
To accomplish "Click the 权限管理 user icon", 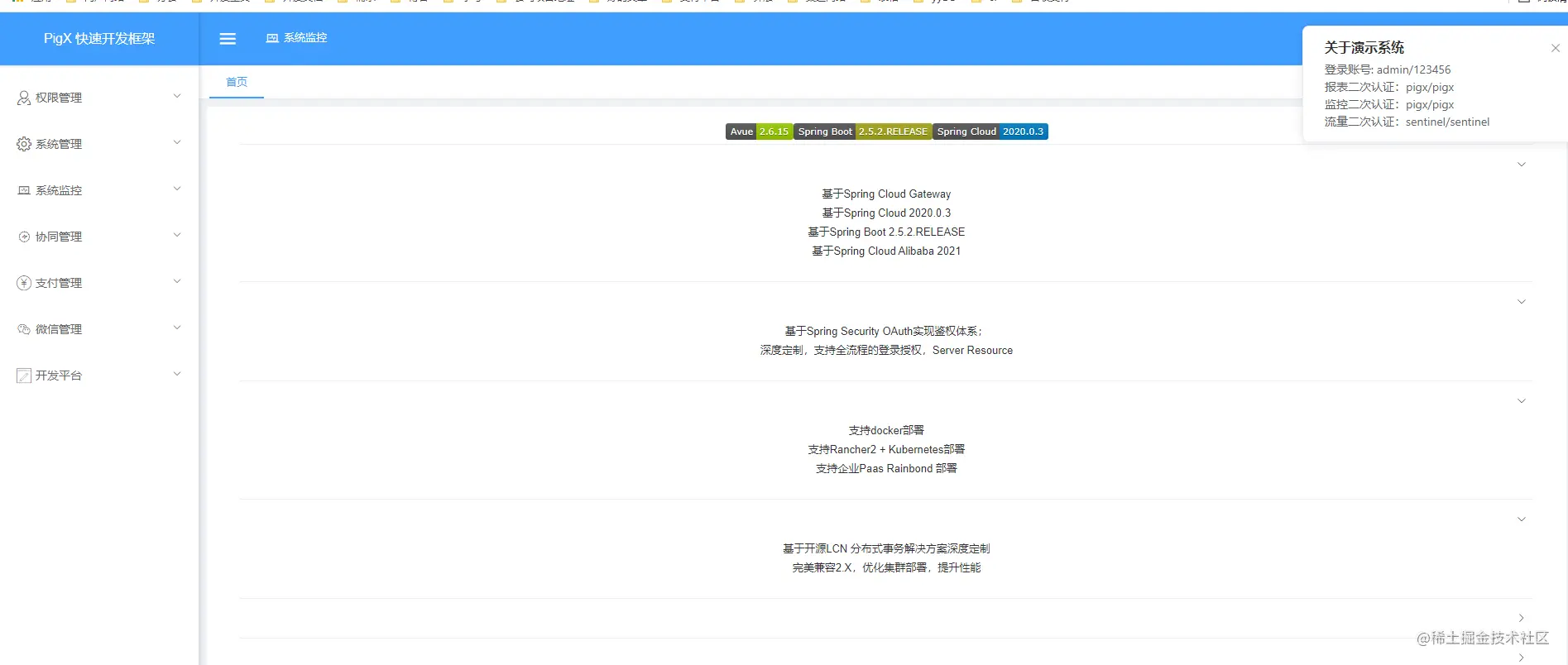I will pyautogui.click(x=24, y=98).
